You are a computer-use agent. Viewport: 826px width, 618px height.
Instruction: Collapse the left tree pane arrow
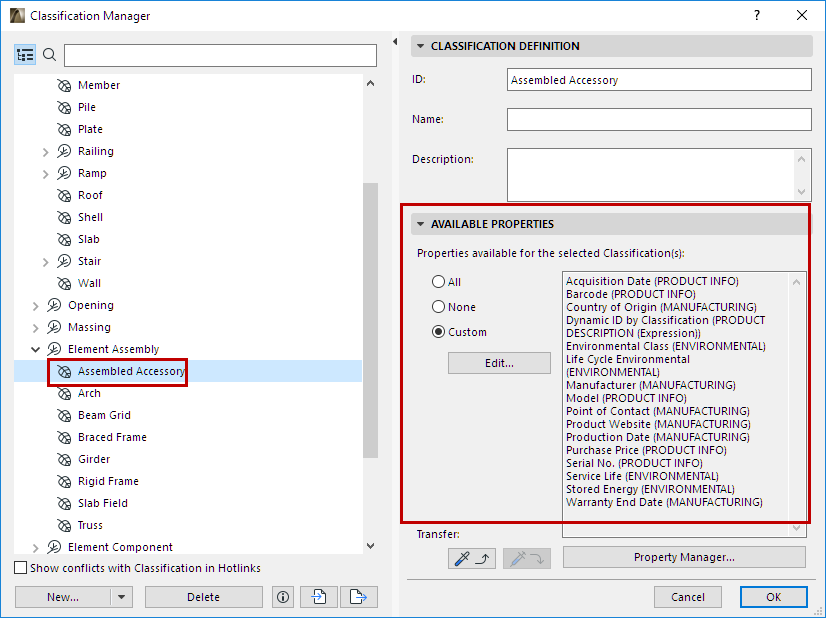tap(395, 42)
